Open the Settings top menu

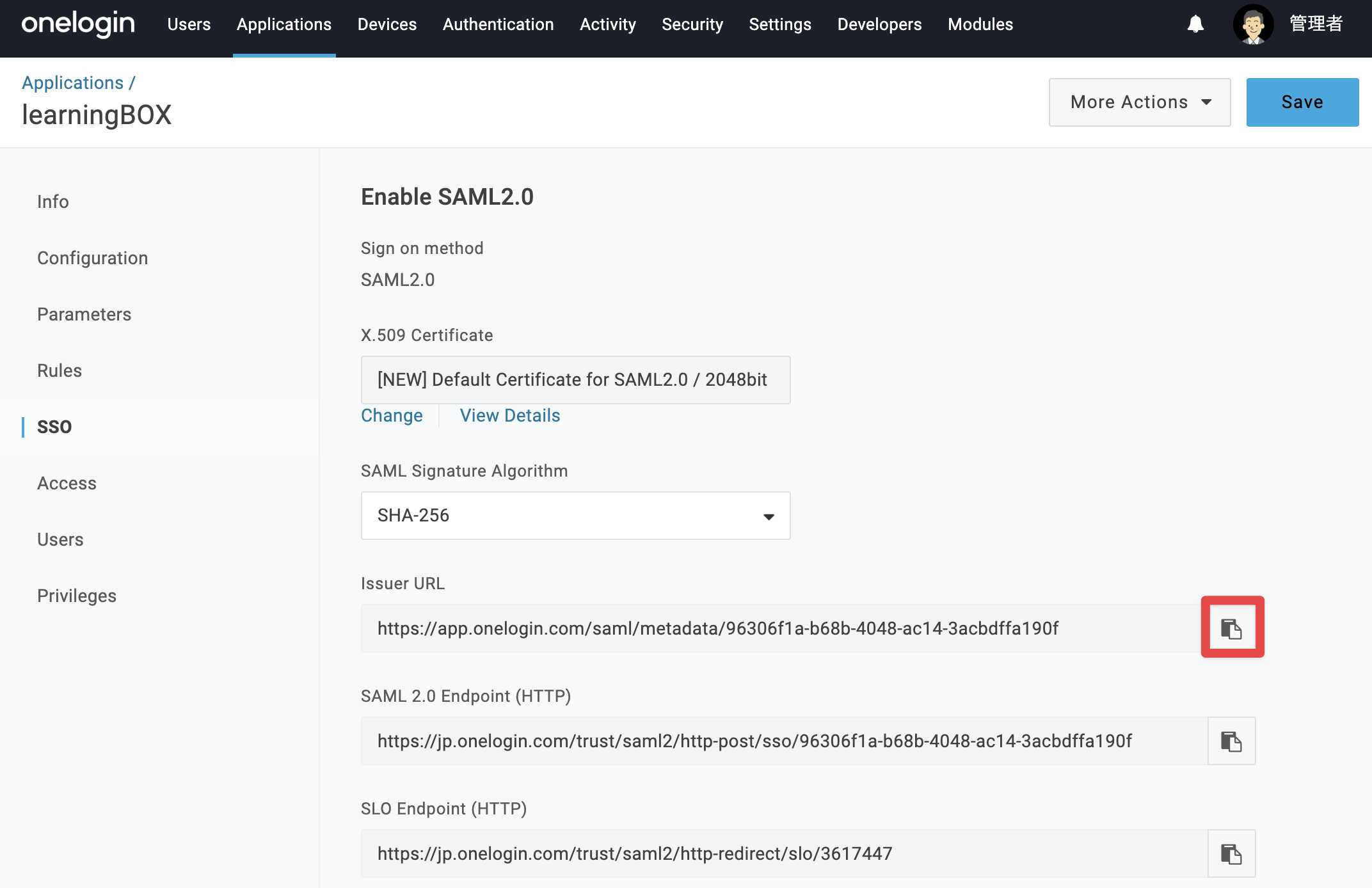click(780, 24)
